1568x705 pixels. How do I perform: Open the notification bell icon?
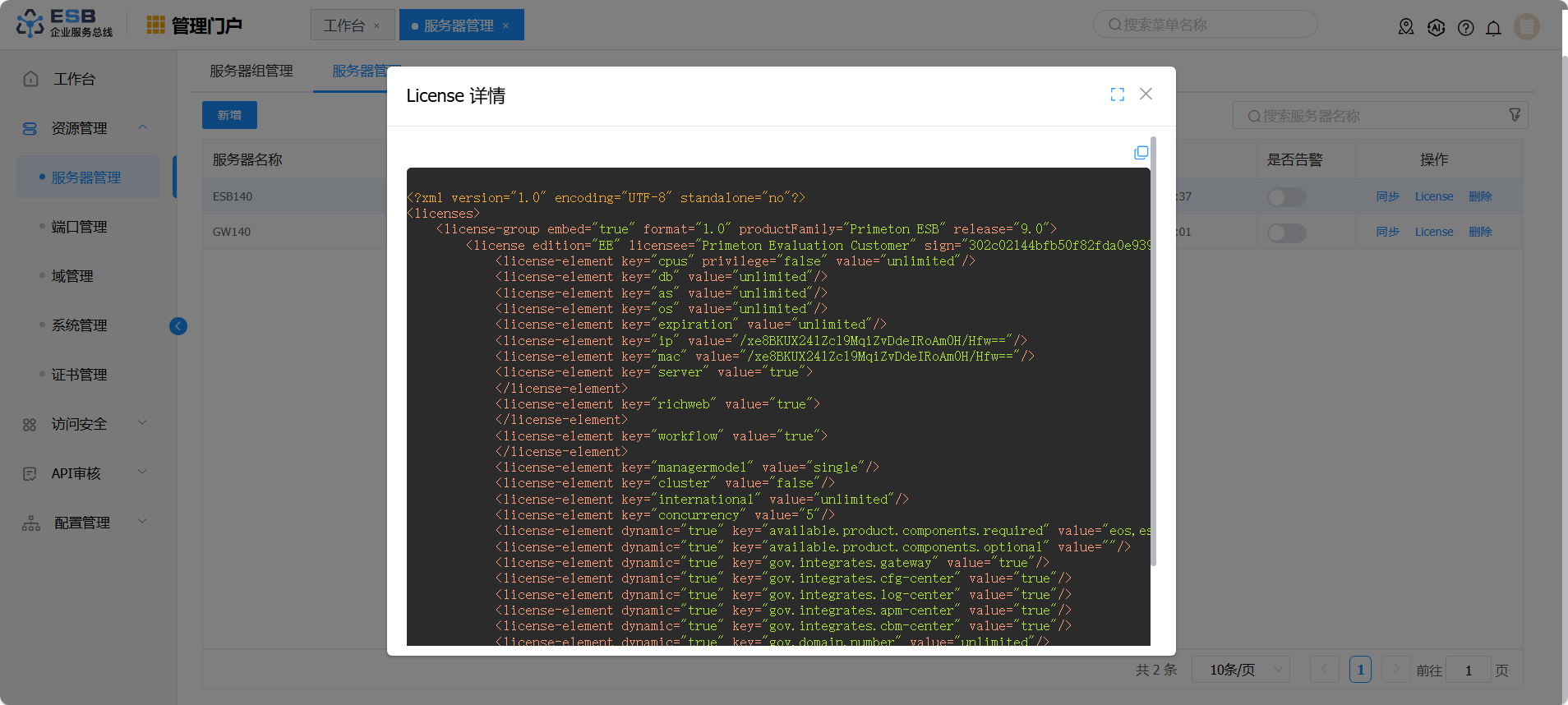pyautogui.click(x=1493, y=28)
